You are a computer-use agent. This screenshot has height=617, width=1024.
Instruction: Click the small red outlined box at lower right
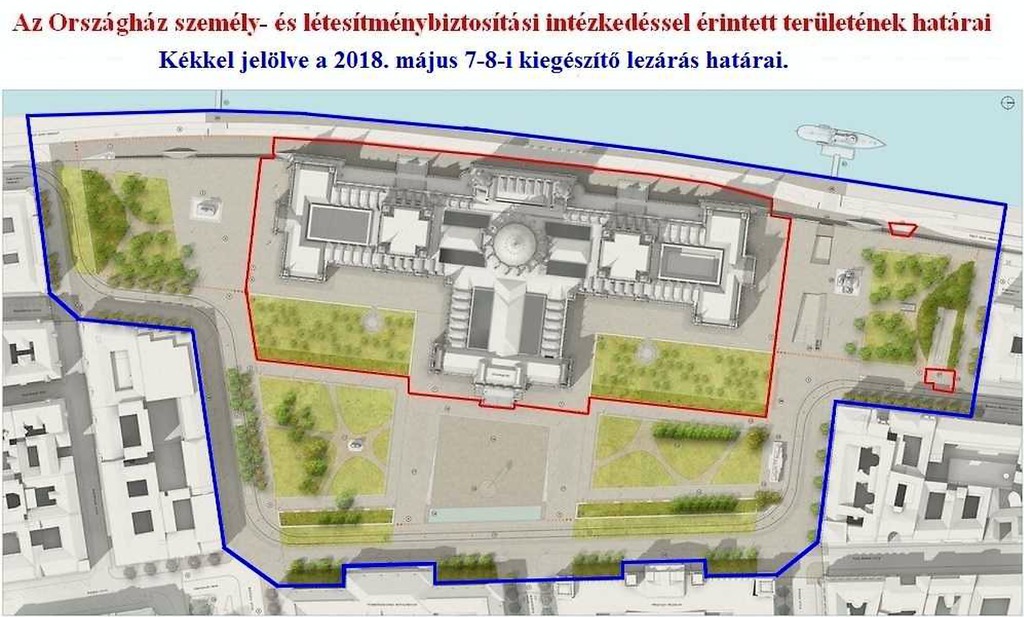click(939, 378)
